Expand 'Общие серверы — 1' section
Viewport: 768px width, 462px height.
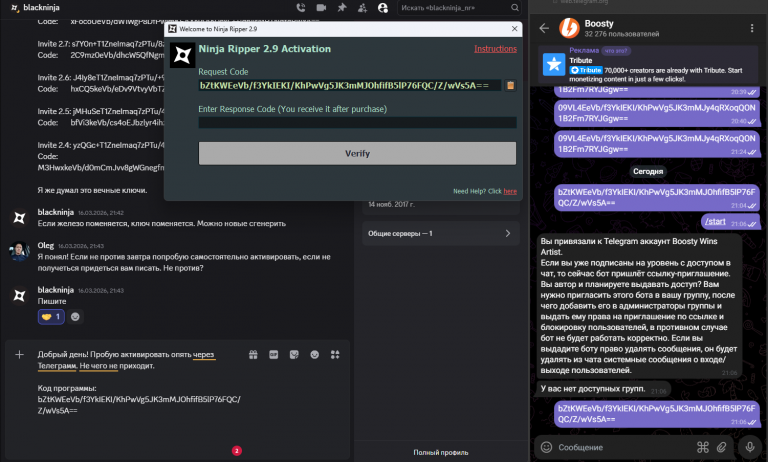click(x=440, y=233)
